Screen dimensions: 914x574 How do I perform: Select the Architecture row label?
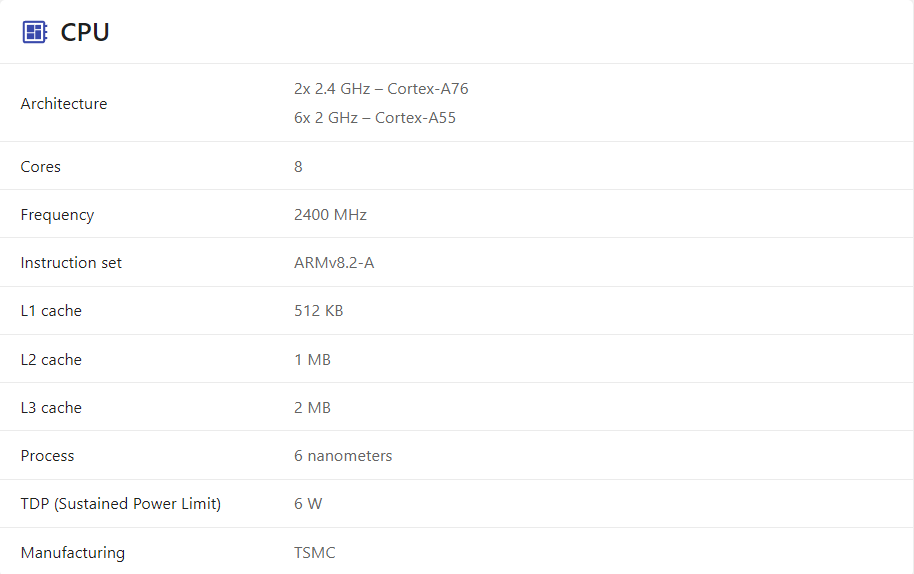64,104
